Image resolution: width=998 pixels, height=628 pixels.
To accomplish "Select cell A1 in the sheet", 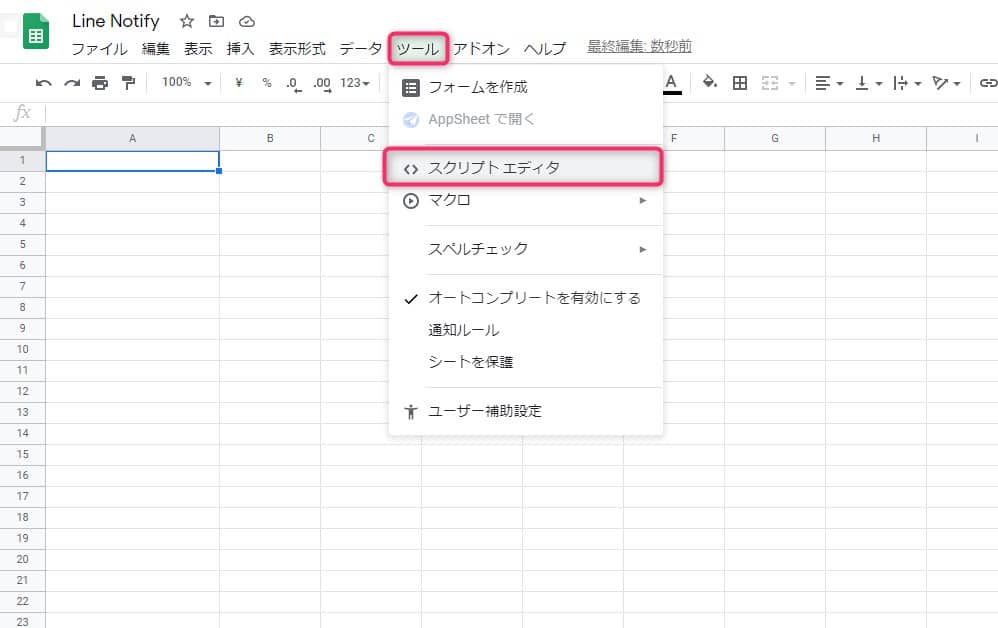I will (x=132, y=161).
